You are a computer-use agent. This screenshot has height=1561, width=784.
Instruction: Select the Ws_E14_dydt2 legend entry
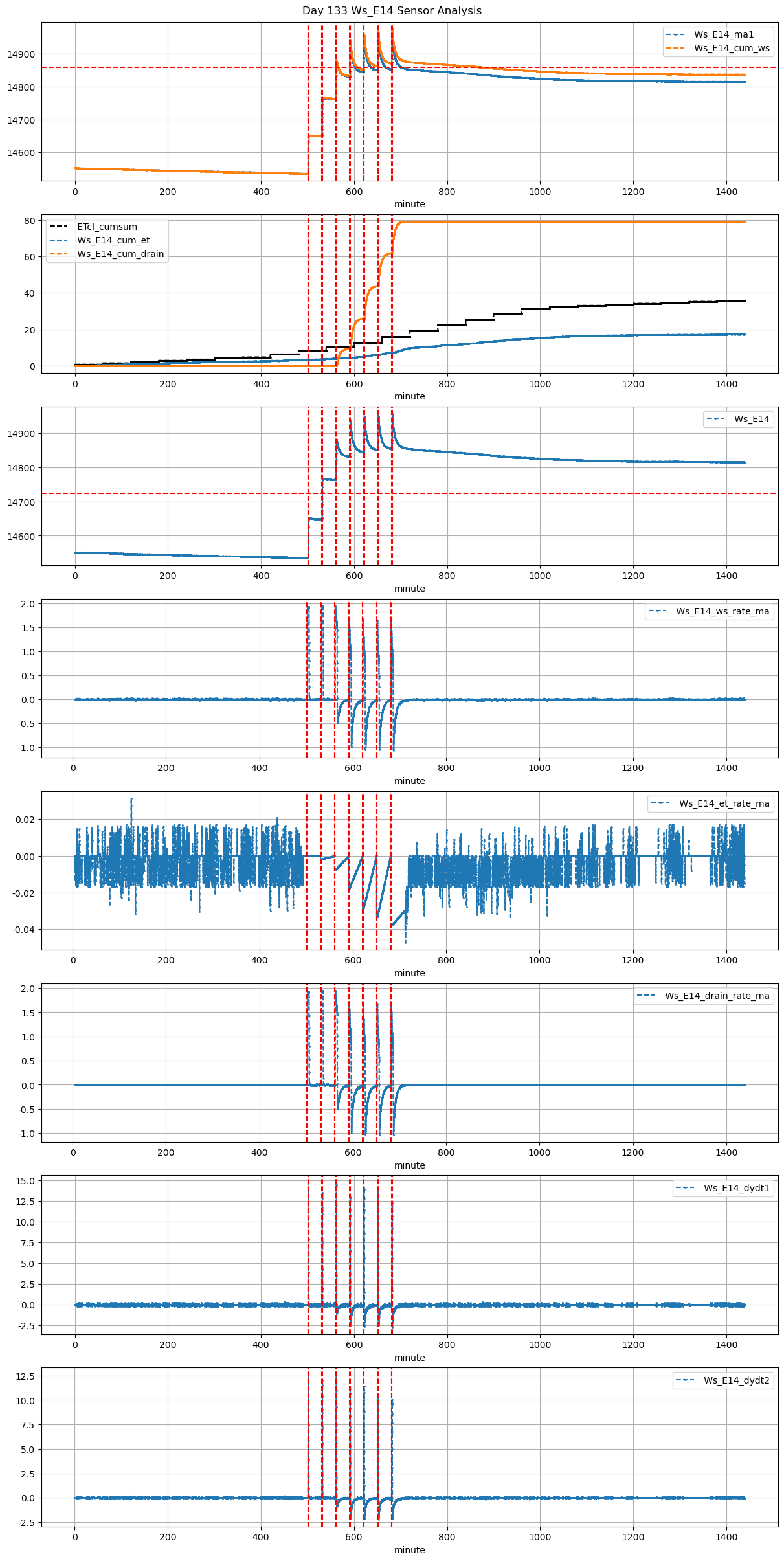pyautogui.click(x=736, y=1380)
